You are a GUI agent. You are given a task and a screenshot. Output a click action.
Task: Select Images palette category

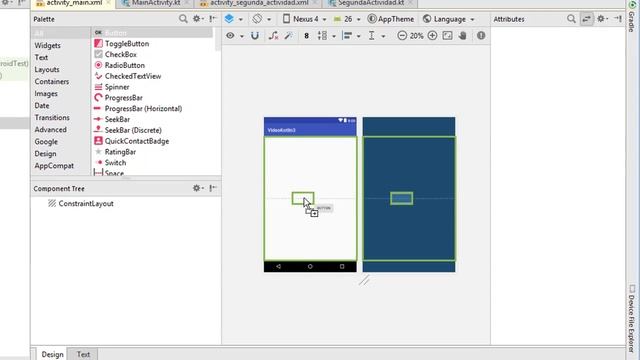(x=46, y=93)
